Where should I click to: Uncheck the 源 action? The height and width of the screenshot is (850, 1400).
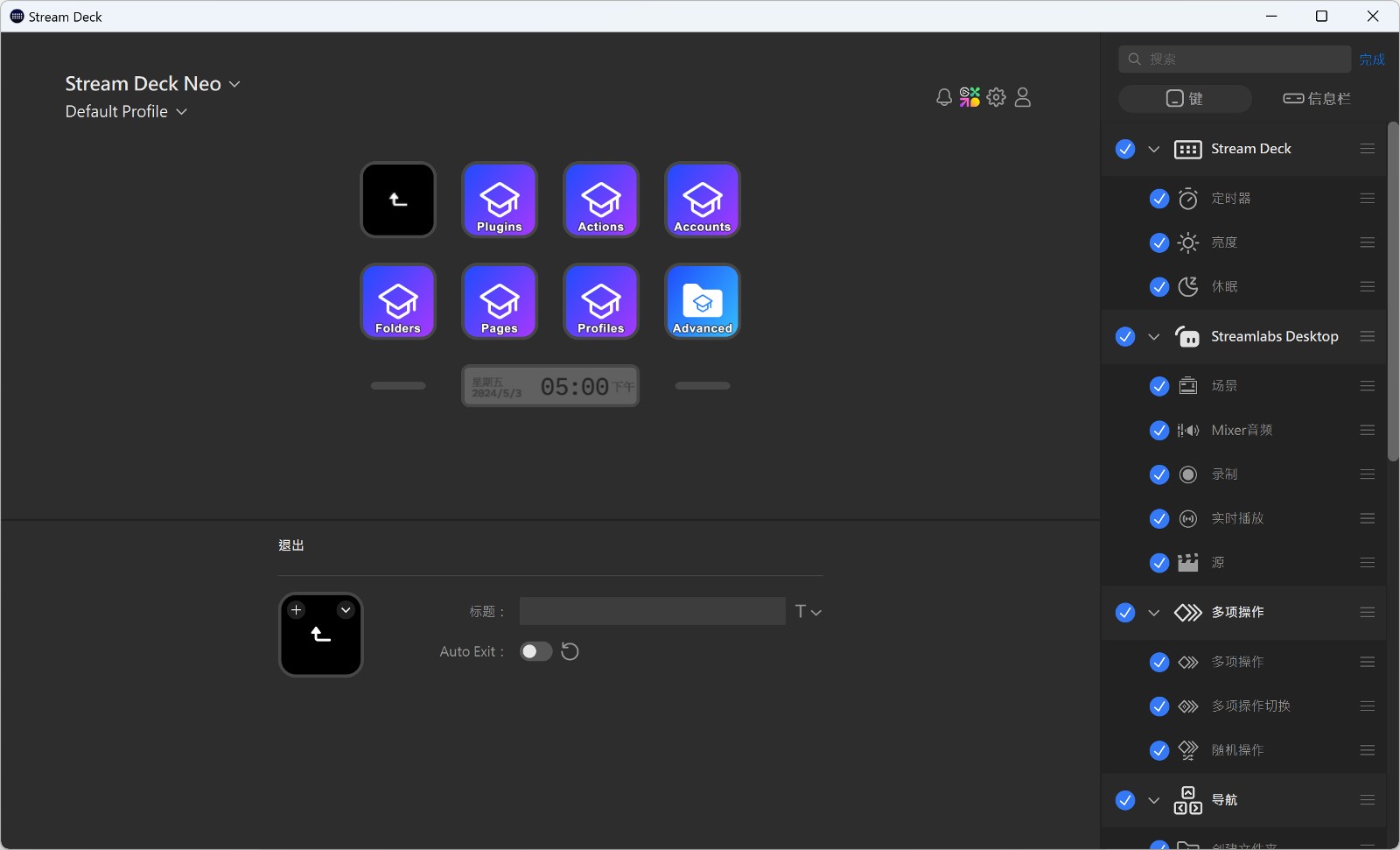1159,562
